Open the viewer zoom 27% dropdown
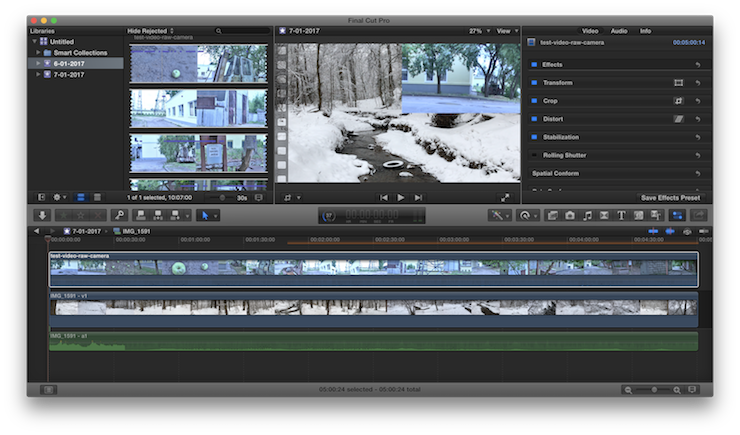The image size is (740, 435). point(476,31)
